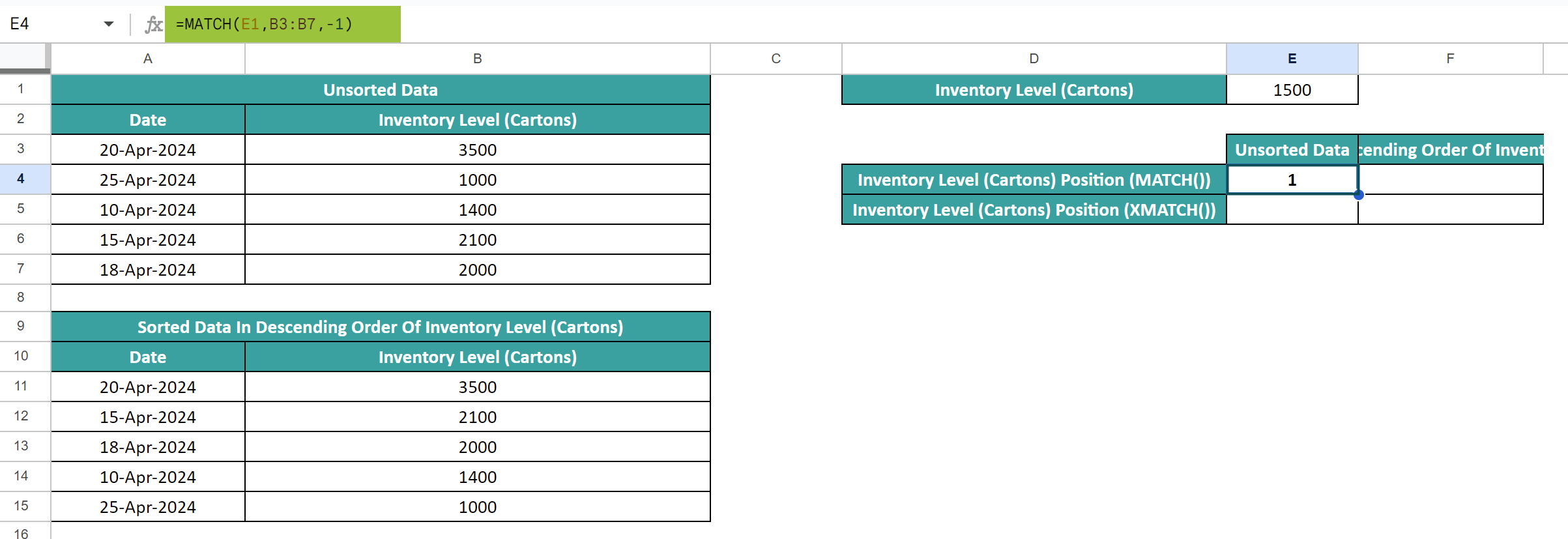Screen dimensions: 1568x539
Task: Click the 'Date' header in row 2
Action: tap(148, 120)
